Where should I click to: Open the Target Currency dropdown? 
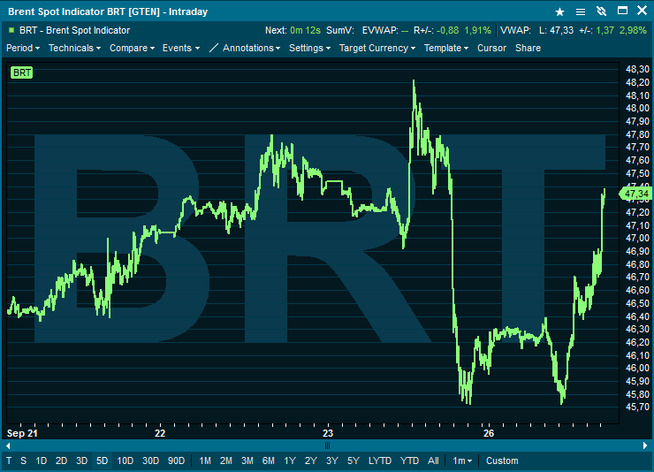pyautogui.click(x=377, y=48)
